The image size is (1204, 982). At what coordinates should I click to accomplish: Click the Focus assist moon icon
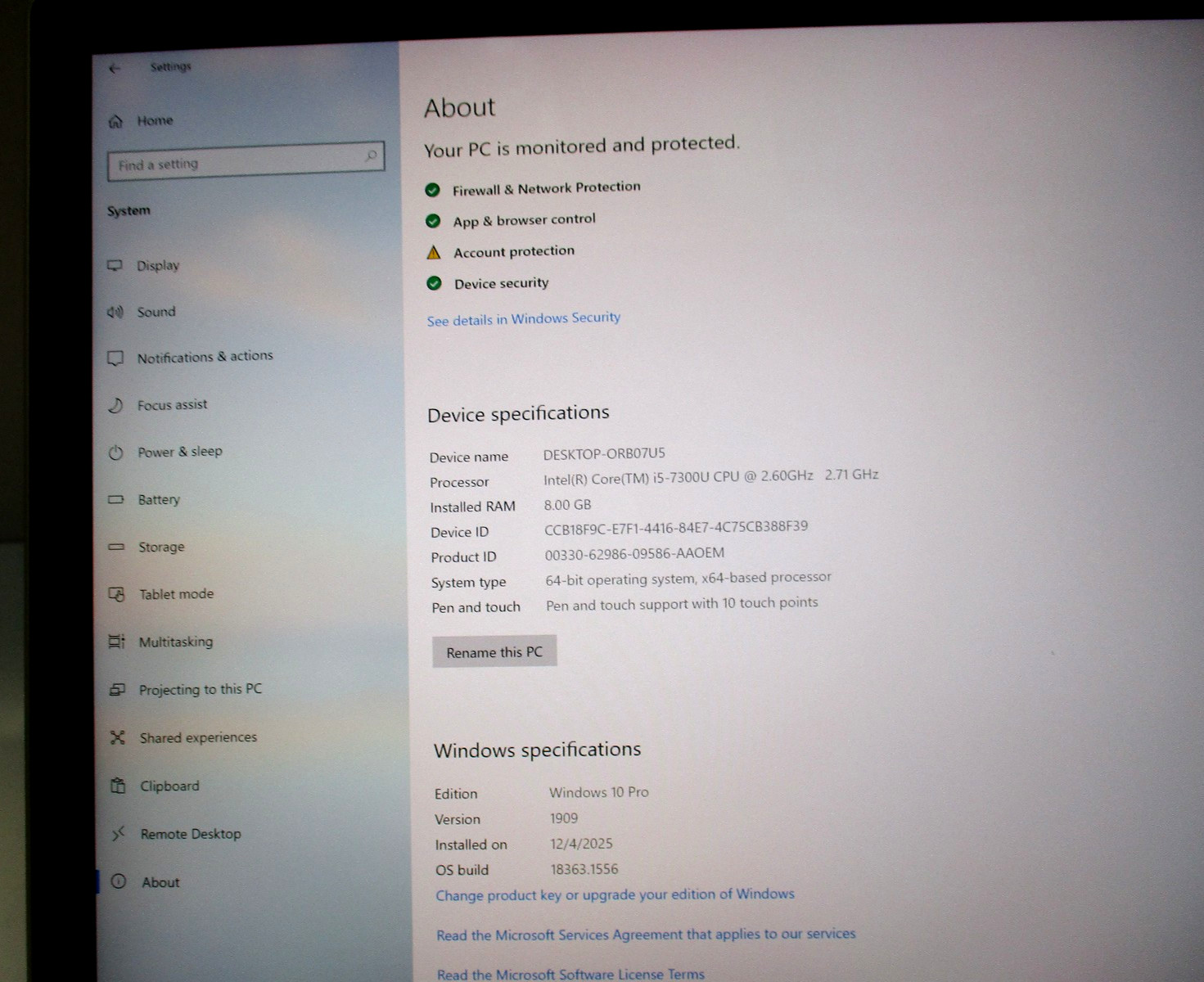(115, 405)
